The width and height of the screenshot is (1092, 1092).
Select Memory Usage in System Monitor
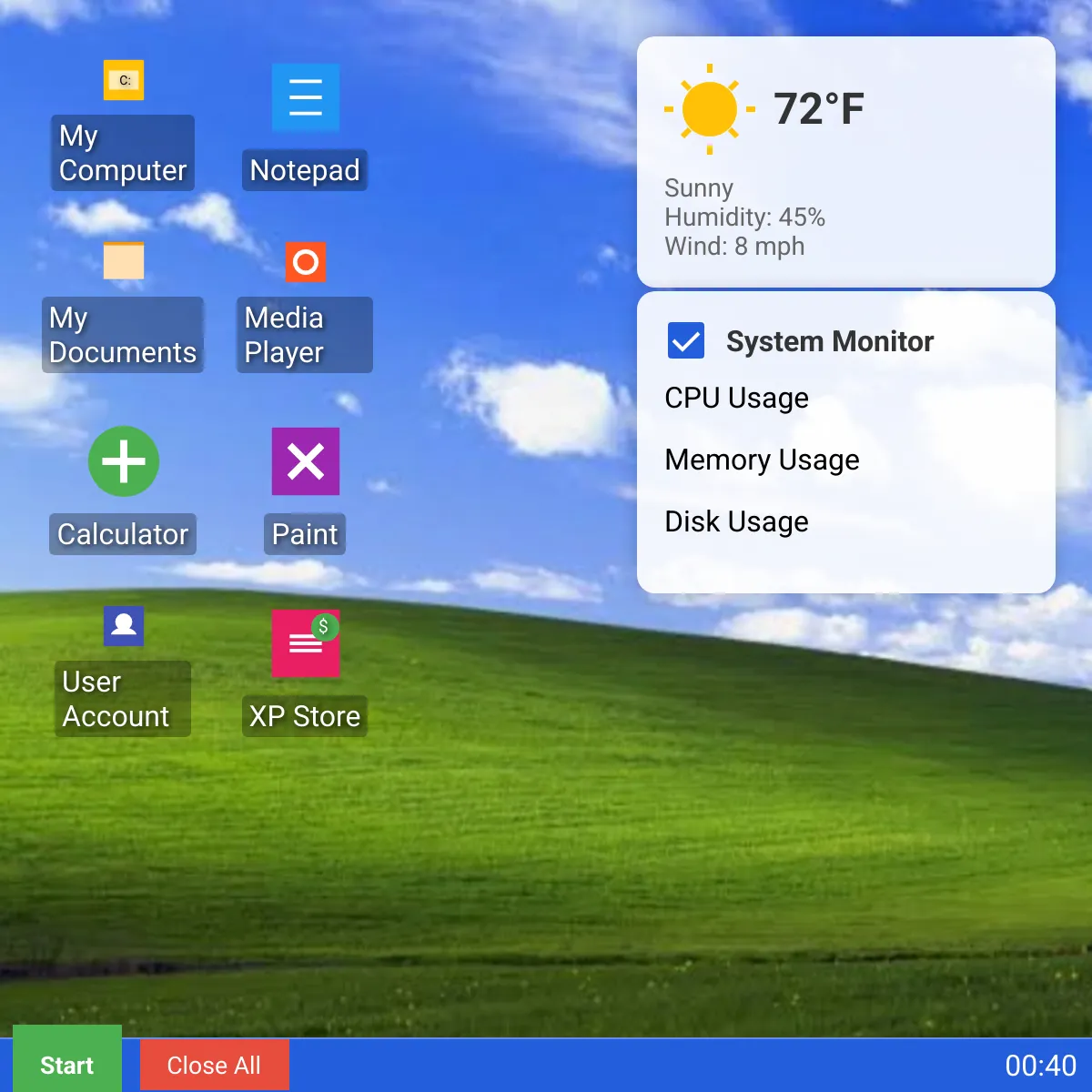[763, 460]
